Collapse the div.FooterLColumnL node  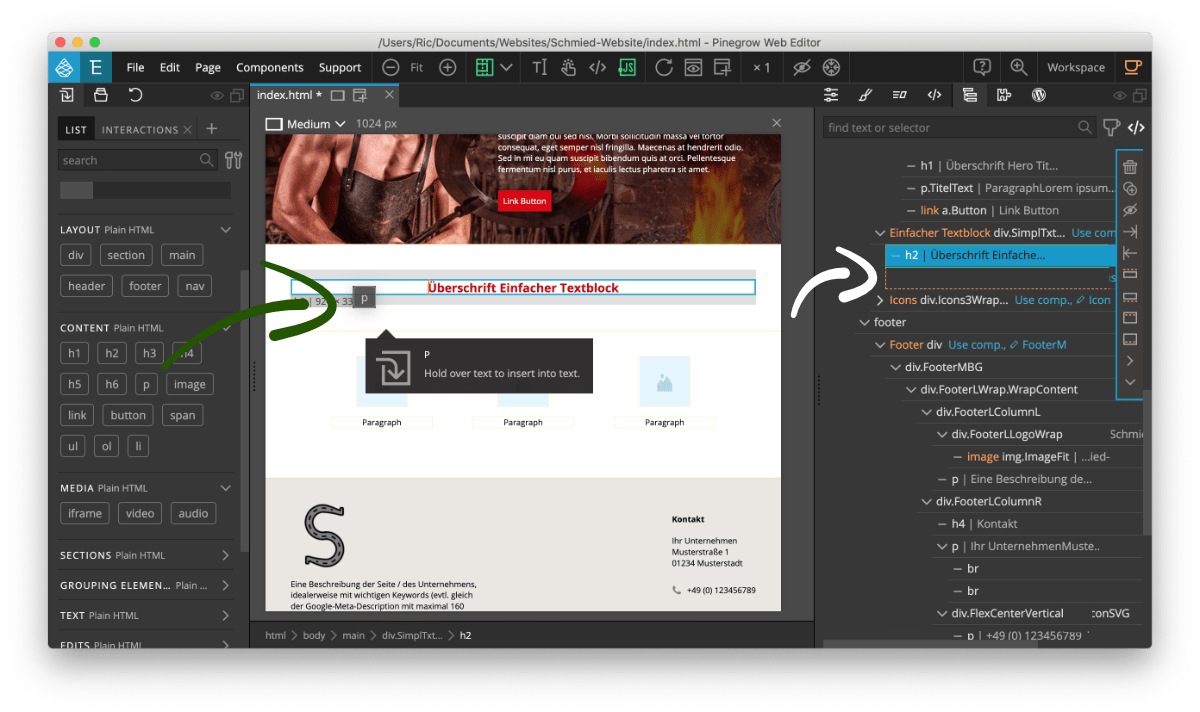[x=927, y=412]
